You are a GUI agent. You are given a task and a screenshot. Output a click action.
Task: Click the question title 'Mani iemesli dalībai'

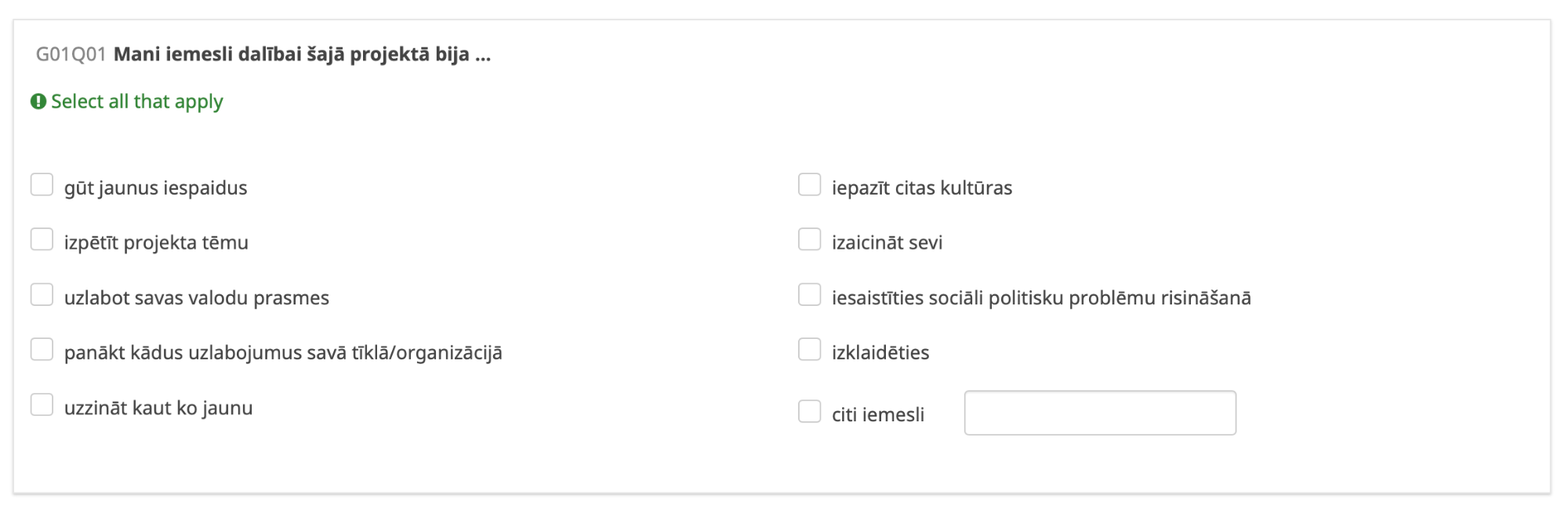302,55
